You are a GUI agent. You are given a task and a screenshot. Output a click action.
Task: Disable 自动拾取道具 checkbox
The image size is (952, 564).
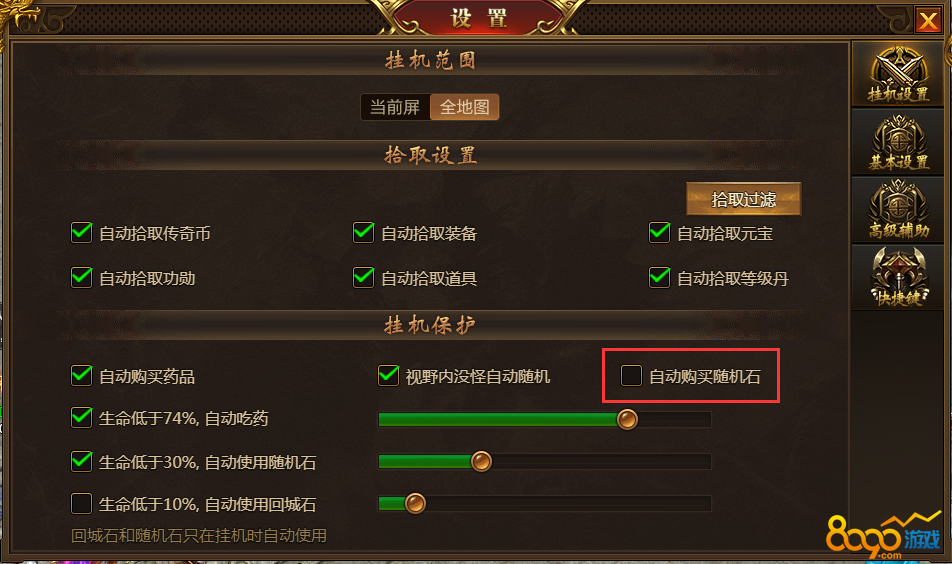point(363,277)
